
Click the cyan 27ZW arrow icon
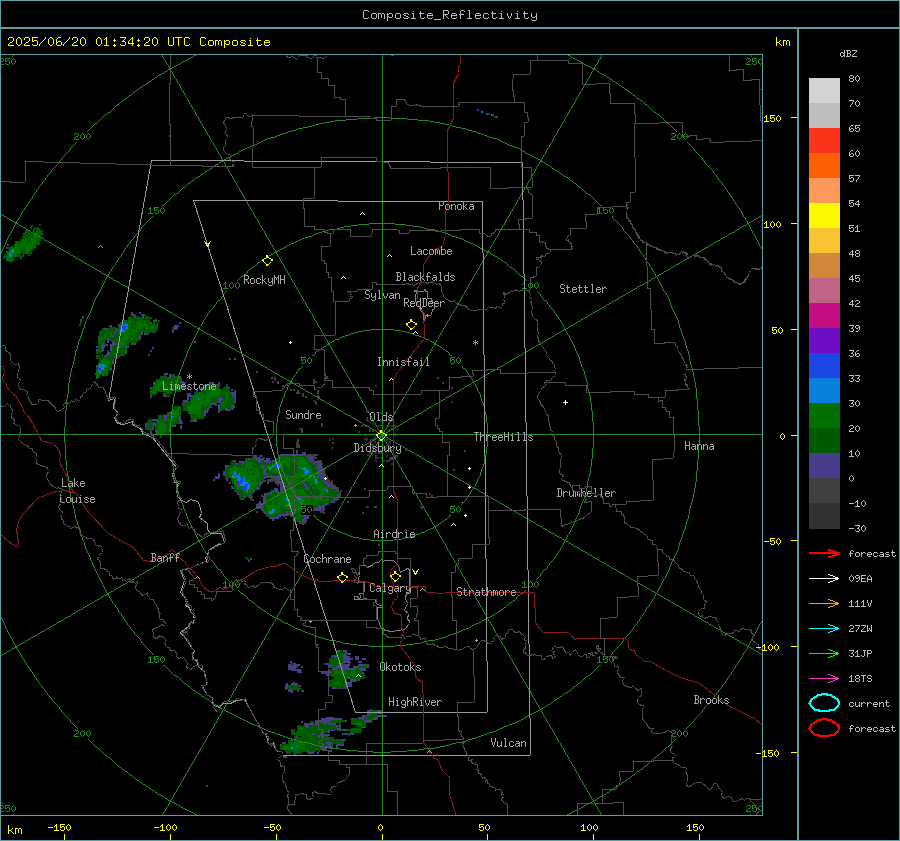click(x=824, y=629)
